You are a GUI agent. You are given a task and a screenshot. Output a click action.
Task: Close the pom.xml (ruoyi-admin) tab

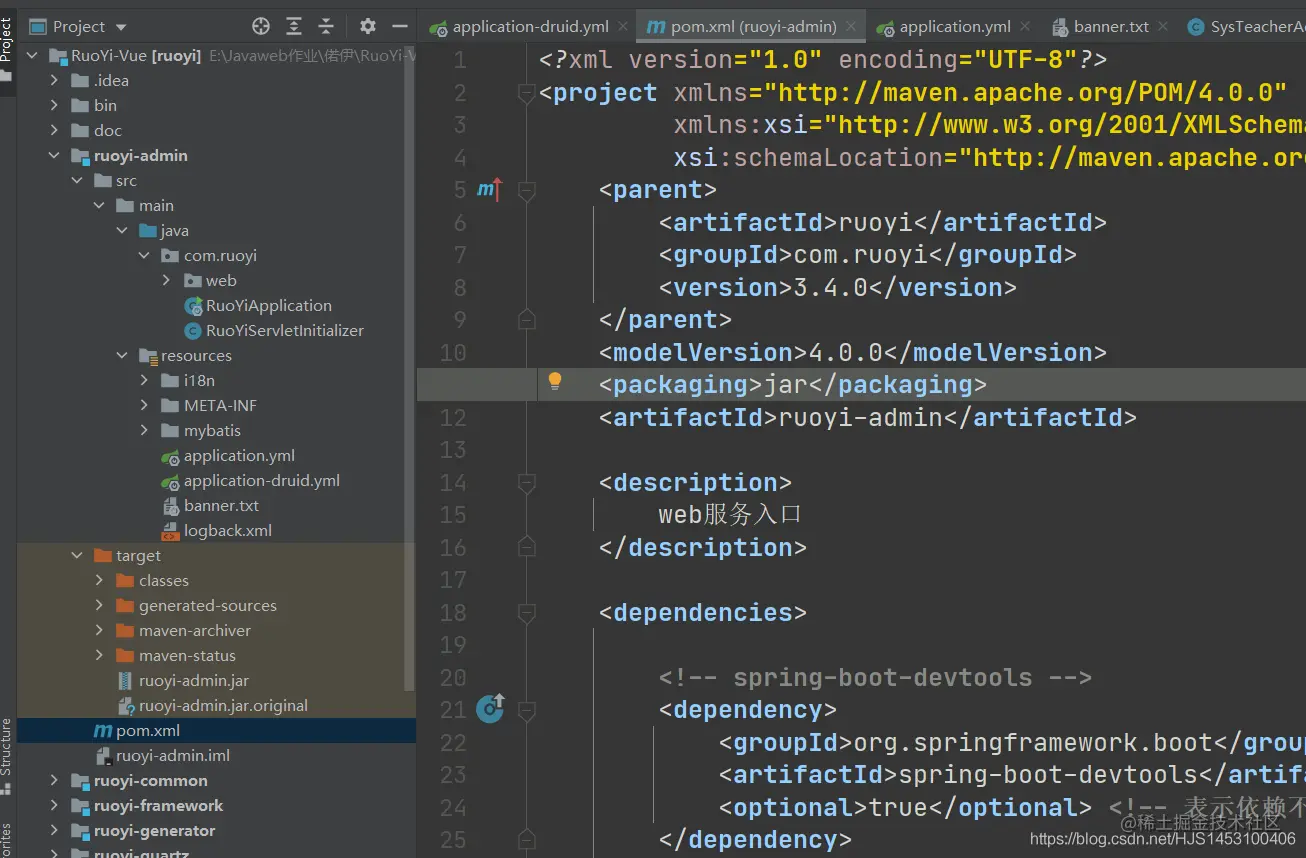(851, 27)
